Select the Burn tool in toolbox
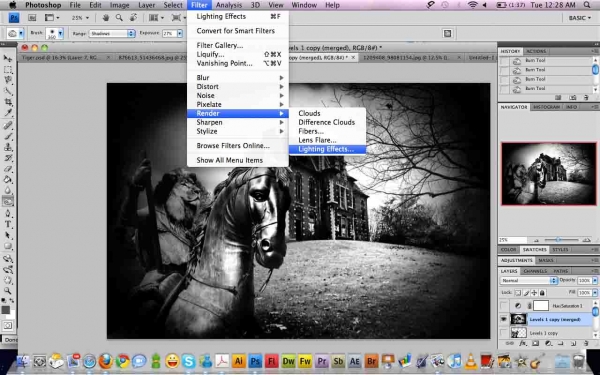The width and height of the screenshot is (600, 375). point(8,202)
